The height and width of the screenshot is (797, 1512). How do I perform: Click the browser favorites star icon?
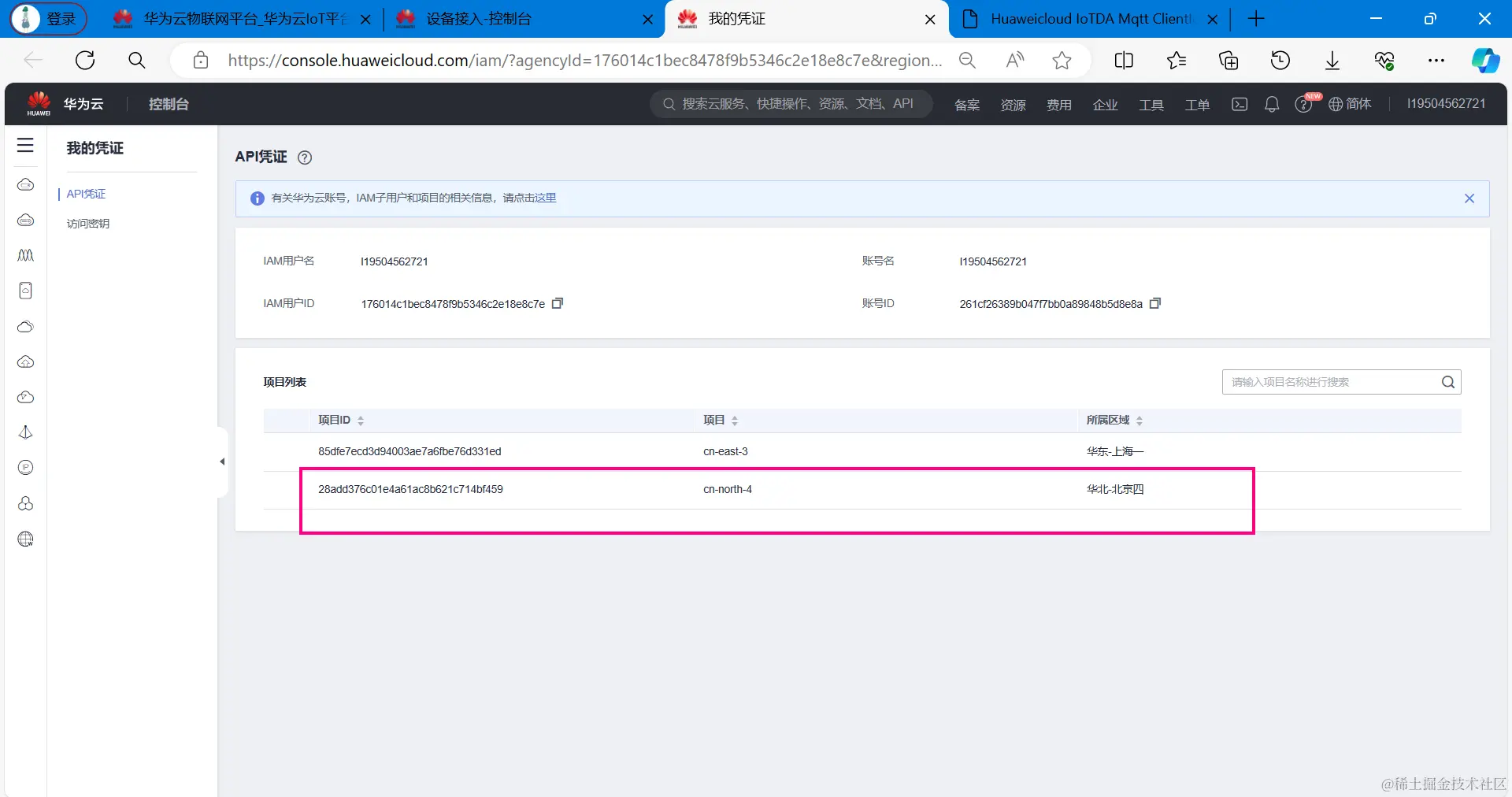[x=1062, y=61]
